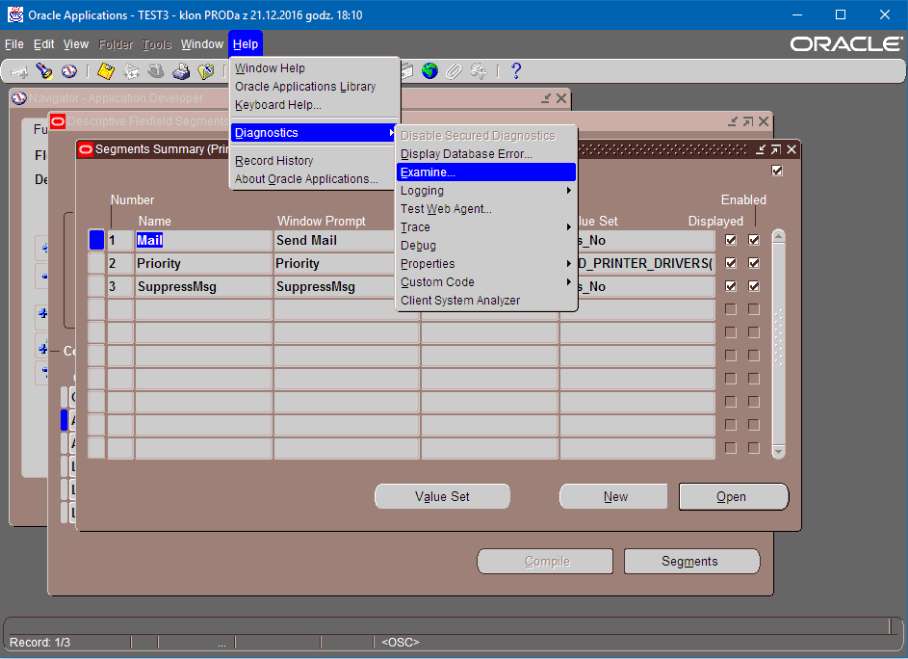
Task: Click the question mark Window Help icon
Action: [x=516, y=71]
